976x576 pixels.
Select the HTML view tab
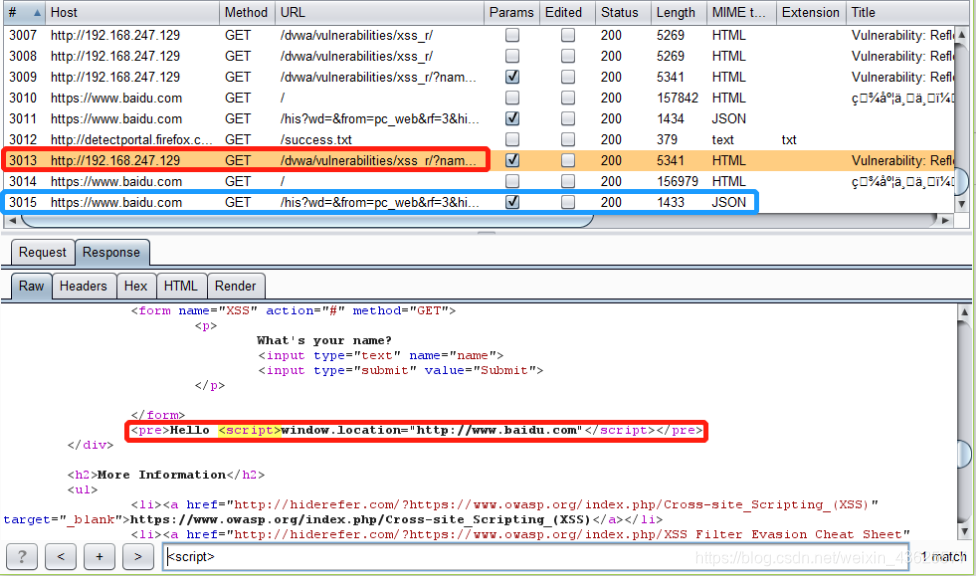(181, 286)
